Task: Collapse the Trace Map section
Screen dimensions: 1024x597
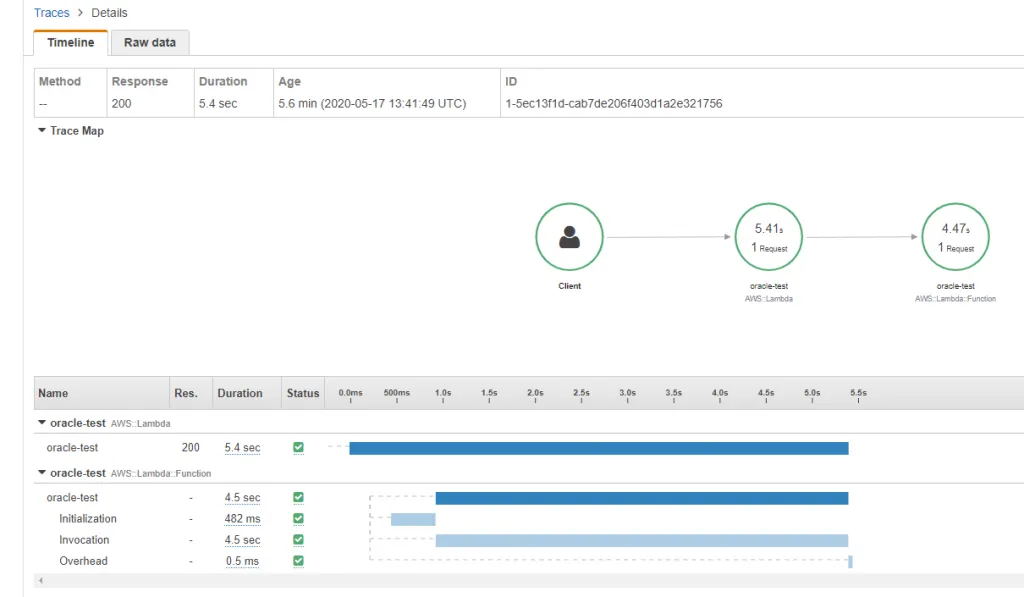Action: tap(42, 131)
